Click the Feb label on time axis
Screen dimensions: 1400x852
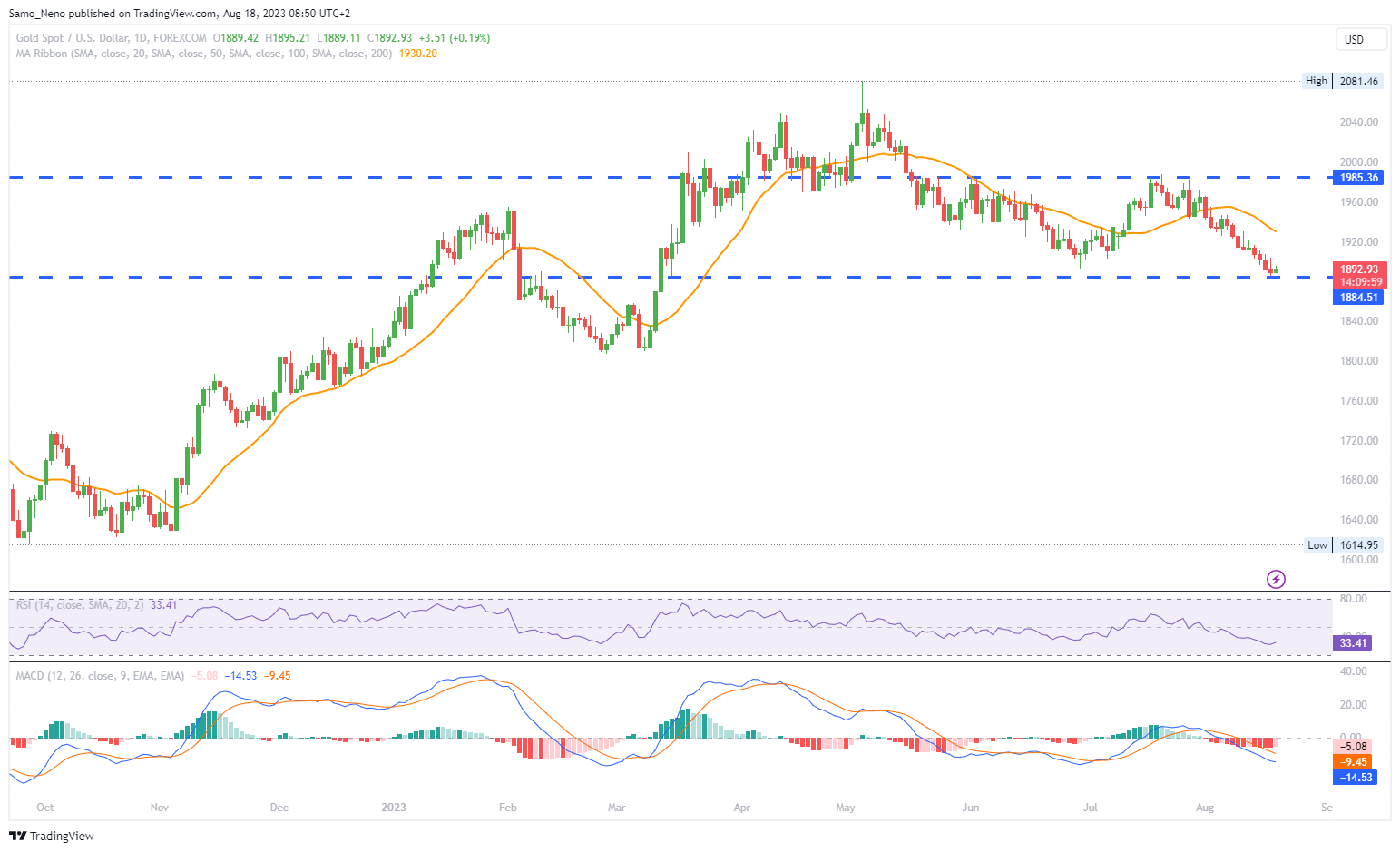[x=508, y=808]
